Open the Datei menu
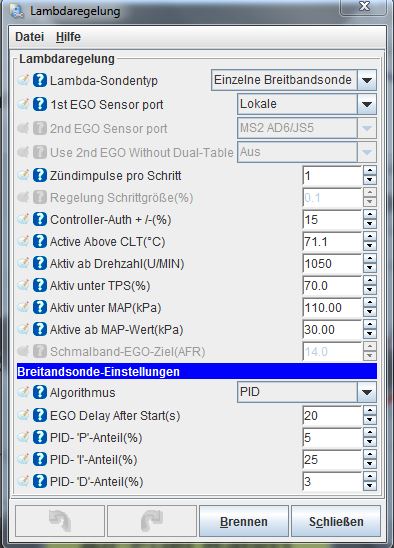 point(29,37)
